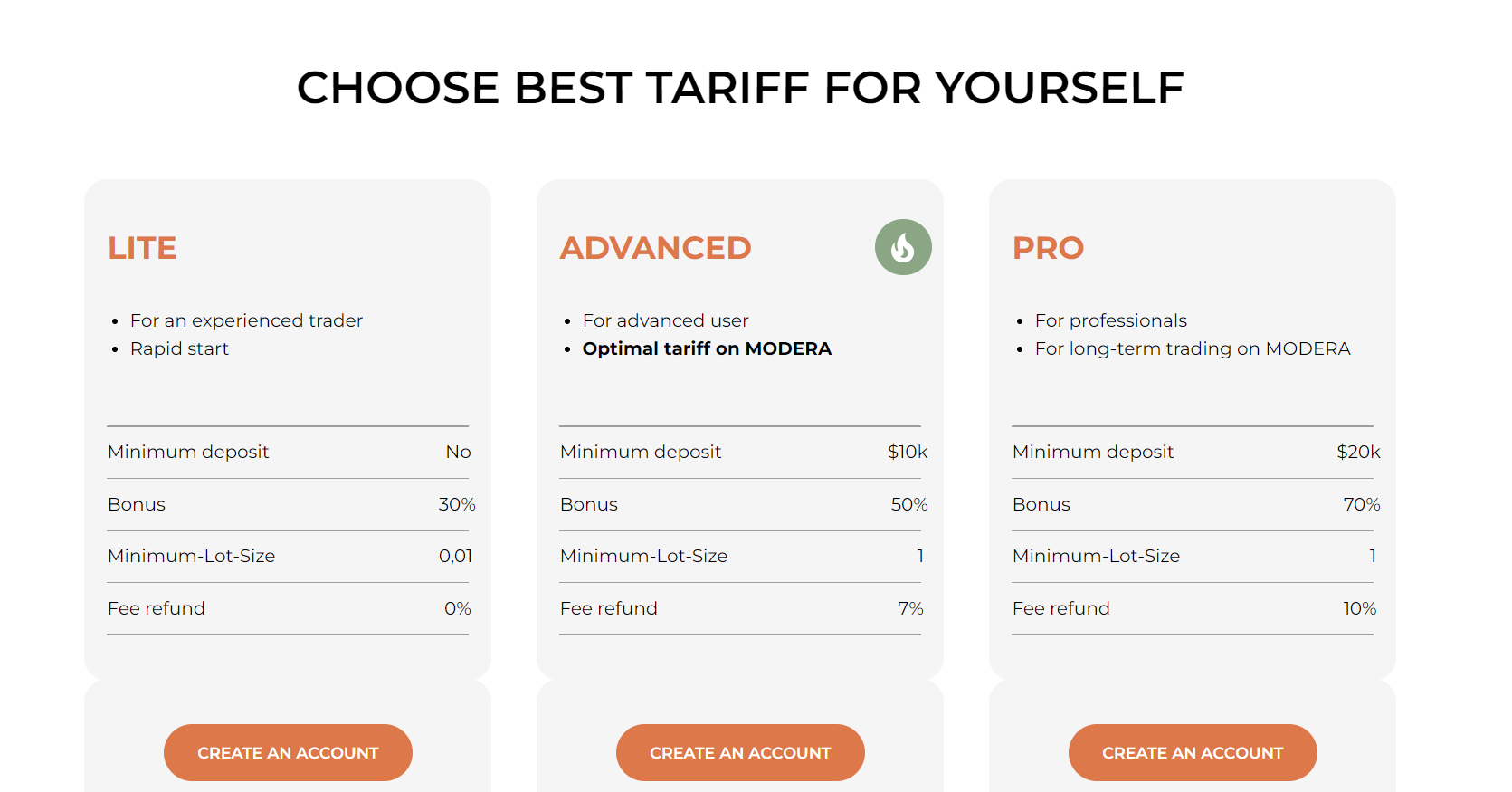Image resolution: width=1512 pixels, height=792 pixels.
Task: Click 'For long-term trading on MODERA' bullet
Action: click(1193, 348)
